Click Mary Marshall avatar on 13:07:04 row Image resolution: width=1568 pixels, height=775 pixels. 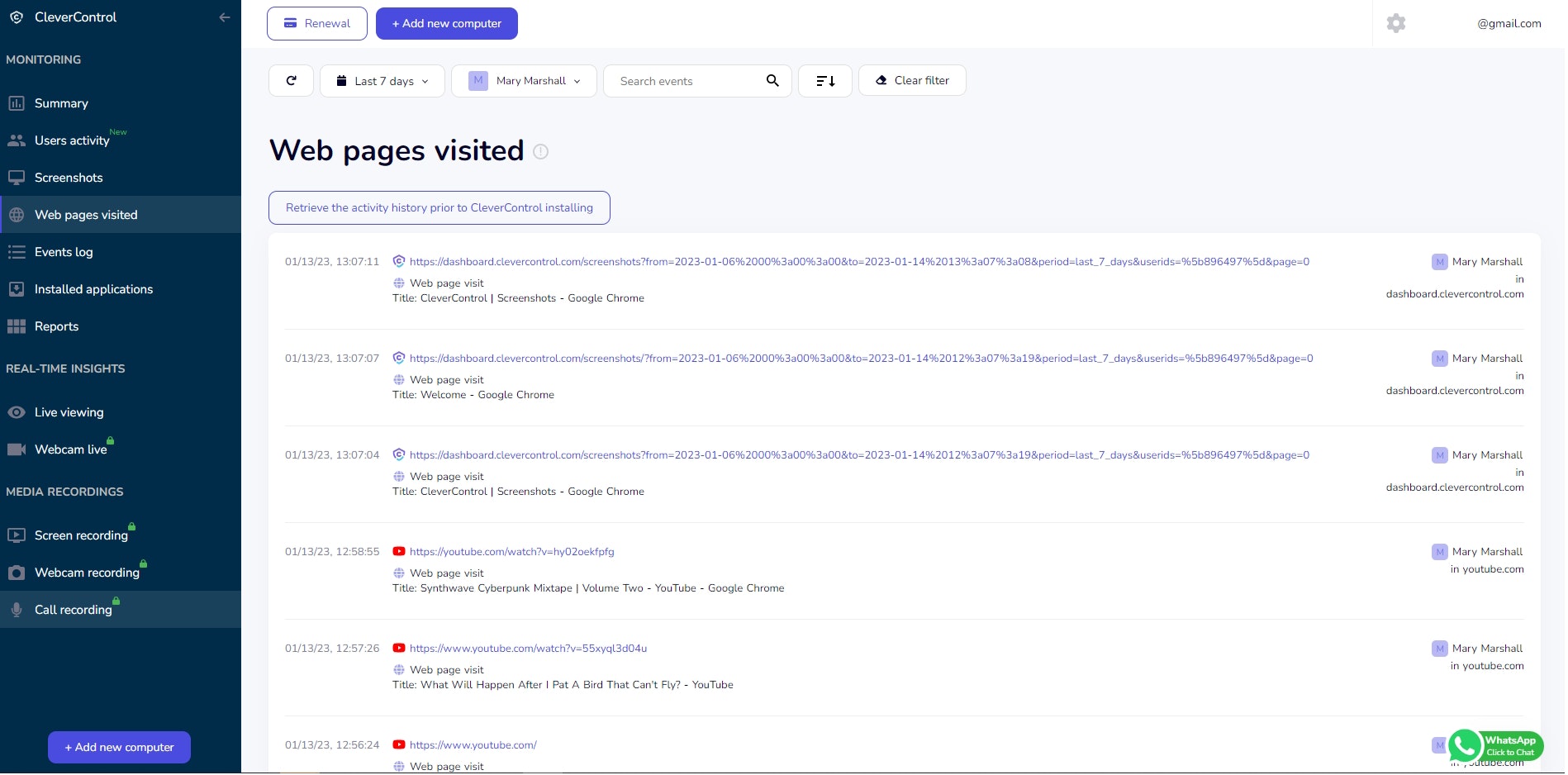pos(1440,455)
